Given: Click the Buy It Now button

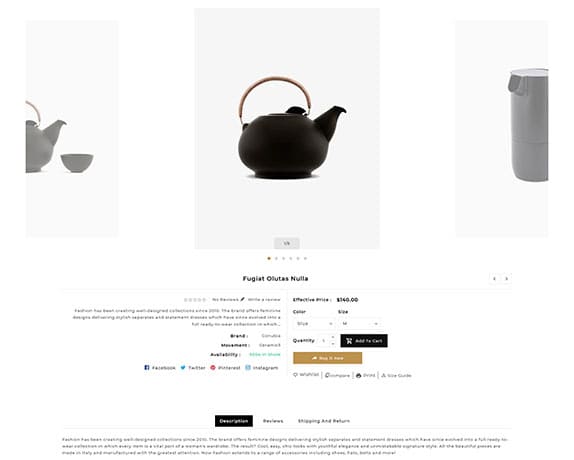Looking at the screenshot, I should coord(328,358).
